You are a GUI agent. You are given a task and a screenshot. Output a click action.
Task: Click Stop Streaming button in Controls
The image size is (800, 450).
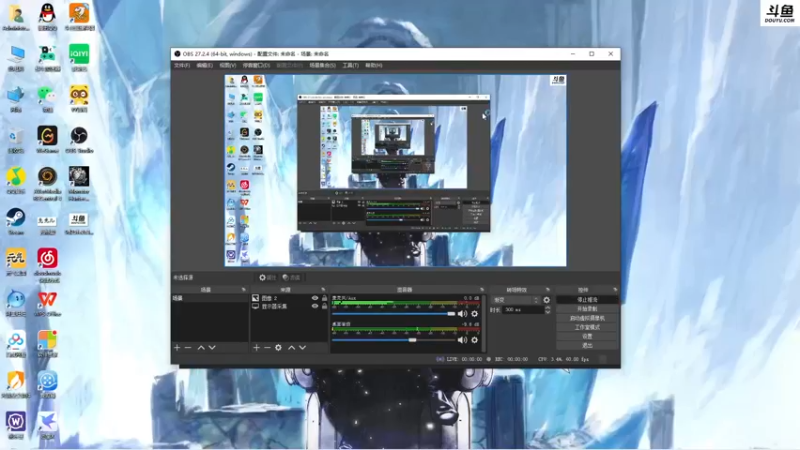pyautogui.click(x=587, y=299)
